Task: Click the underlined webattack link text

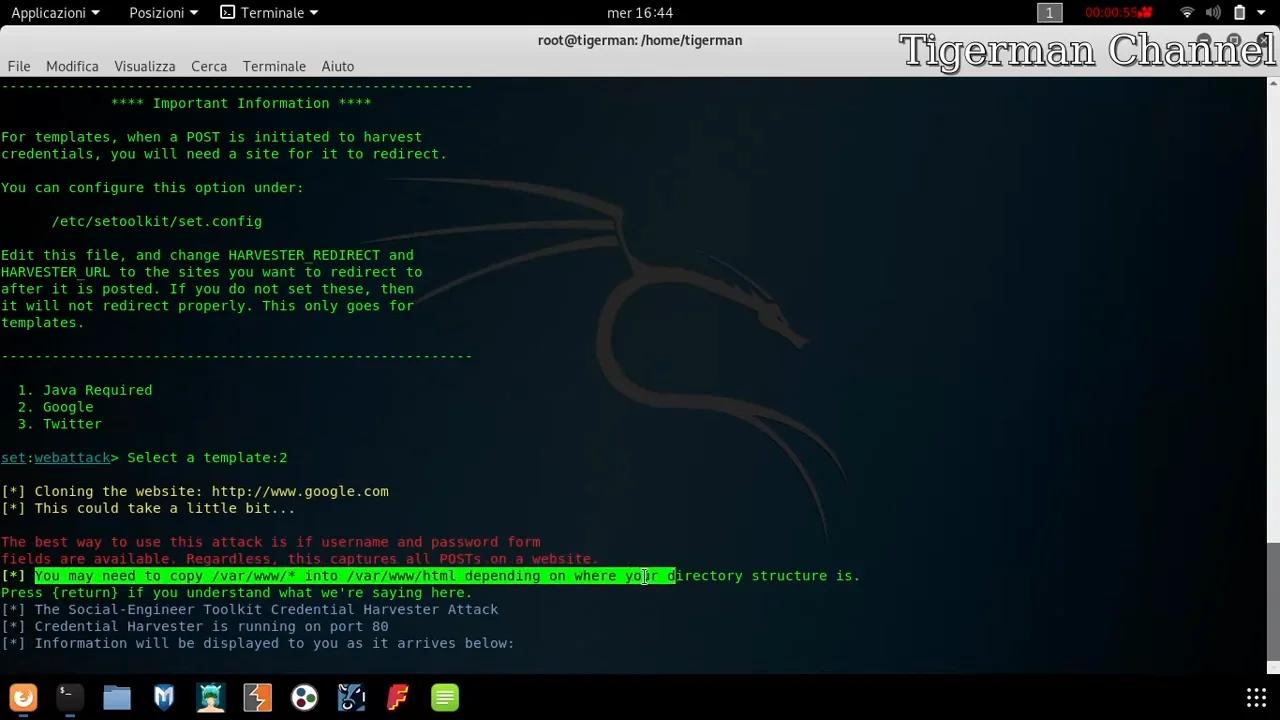Action: click(x=71, y=457)
